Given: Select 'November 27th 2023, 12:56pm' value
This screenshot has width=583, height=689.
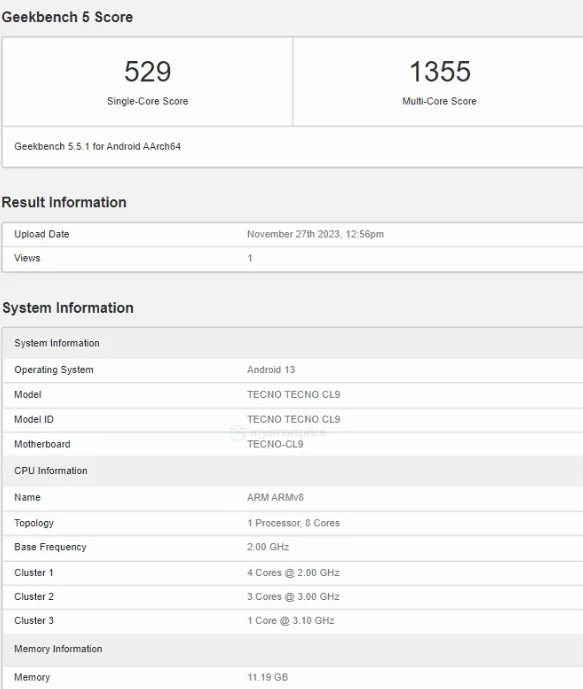Looking at the screenshot, I should [315, 234].
